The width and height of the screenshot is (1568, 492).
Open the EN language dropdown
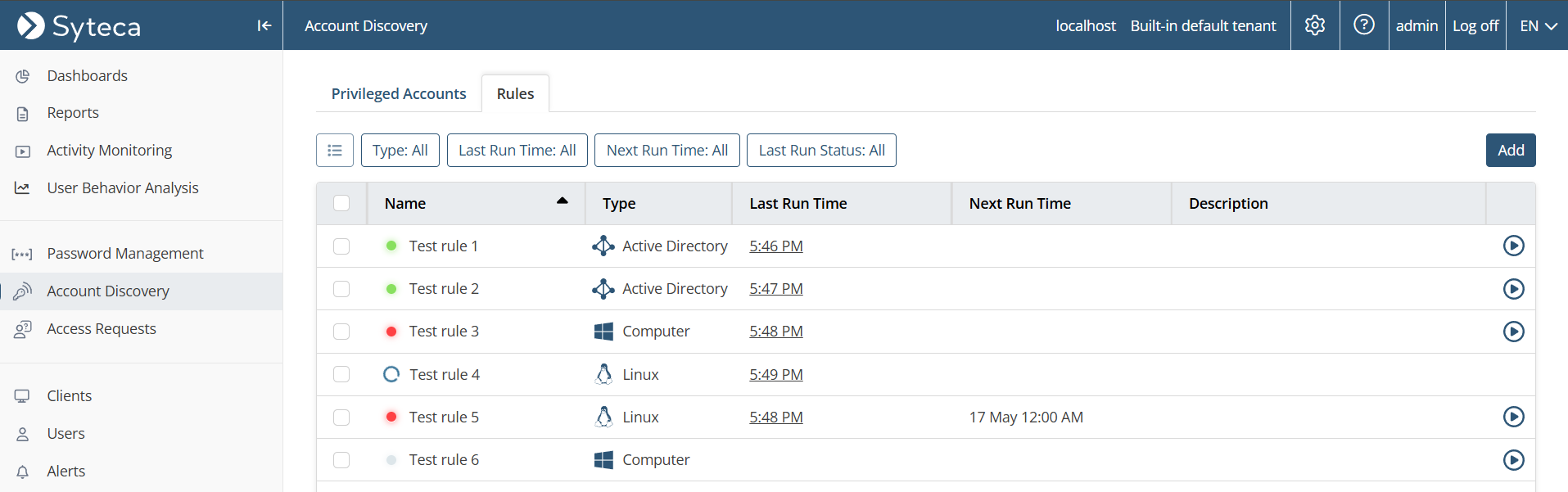coord(1538,26)
